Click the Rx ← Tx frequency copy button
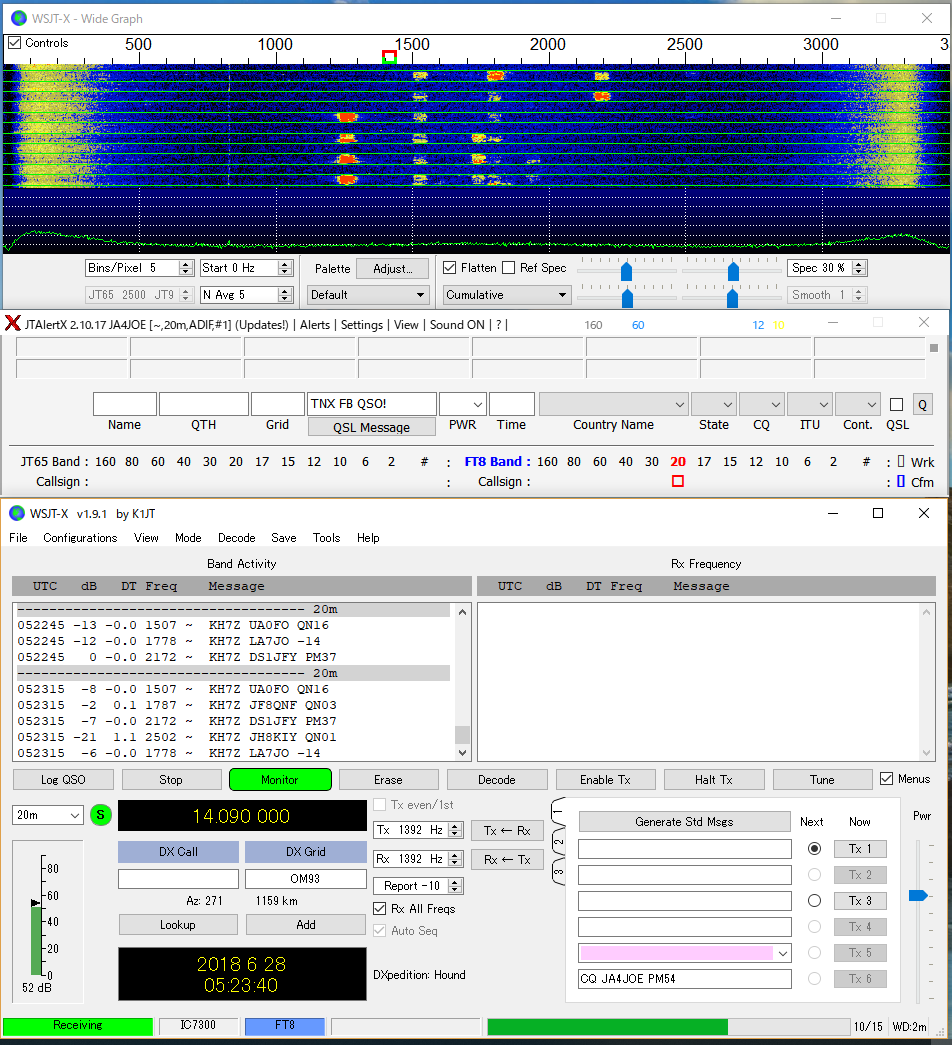Image resolution: width=952 pixels, height=1045 pixels. (507, 860)
